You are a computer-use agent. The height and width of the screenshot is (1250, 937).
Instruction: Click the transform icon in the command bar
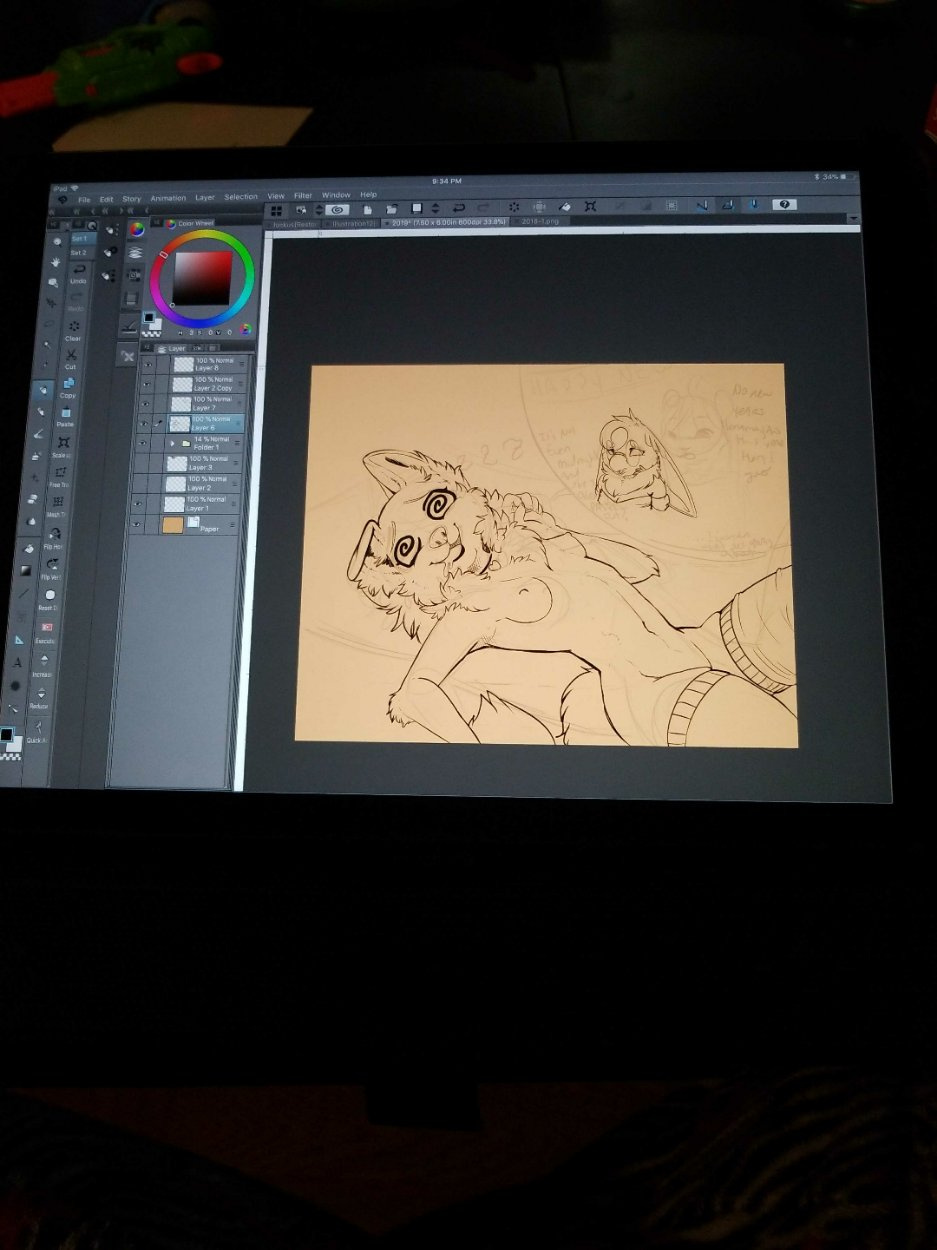coord(590,206)
